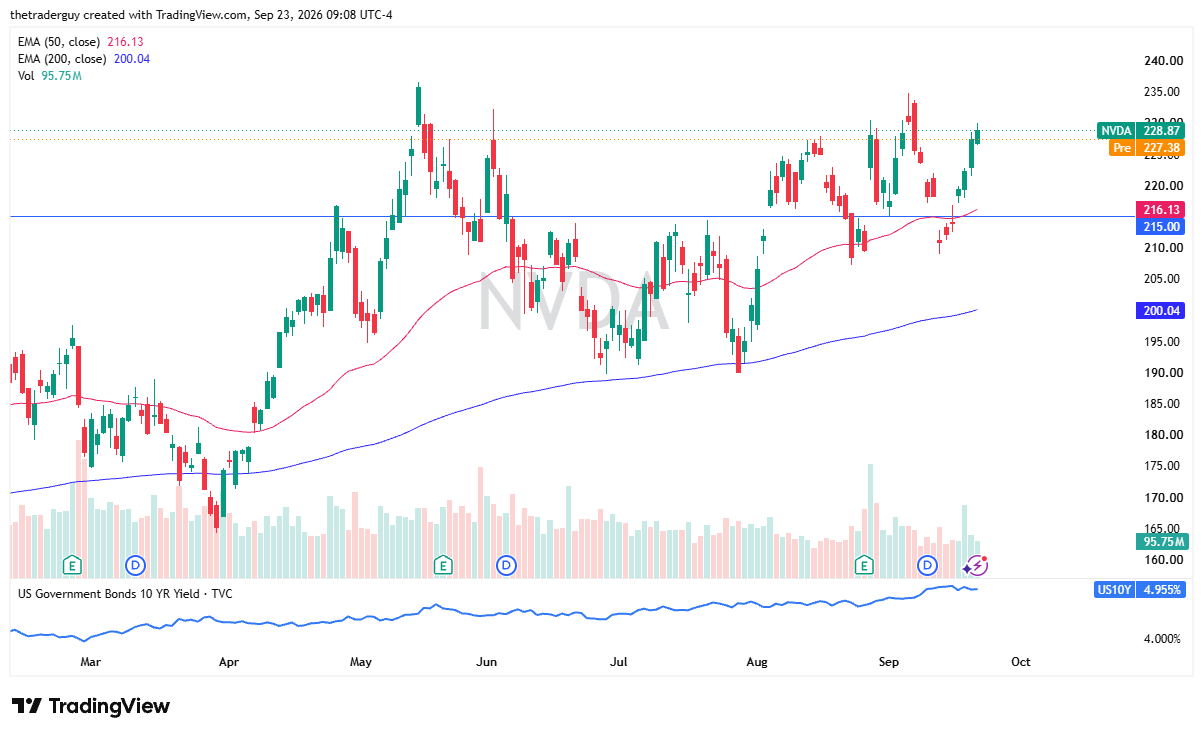
Task: Click the 180.00 price axis label
Action: [1164, 434]
